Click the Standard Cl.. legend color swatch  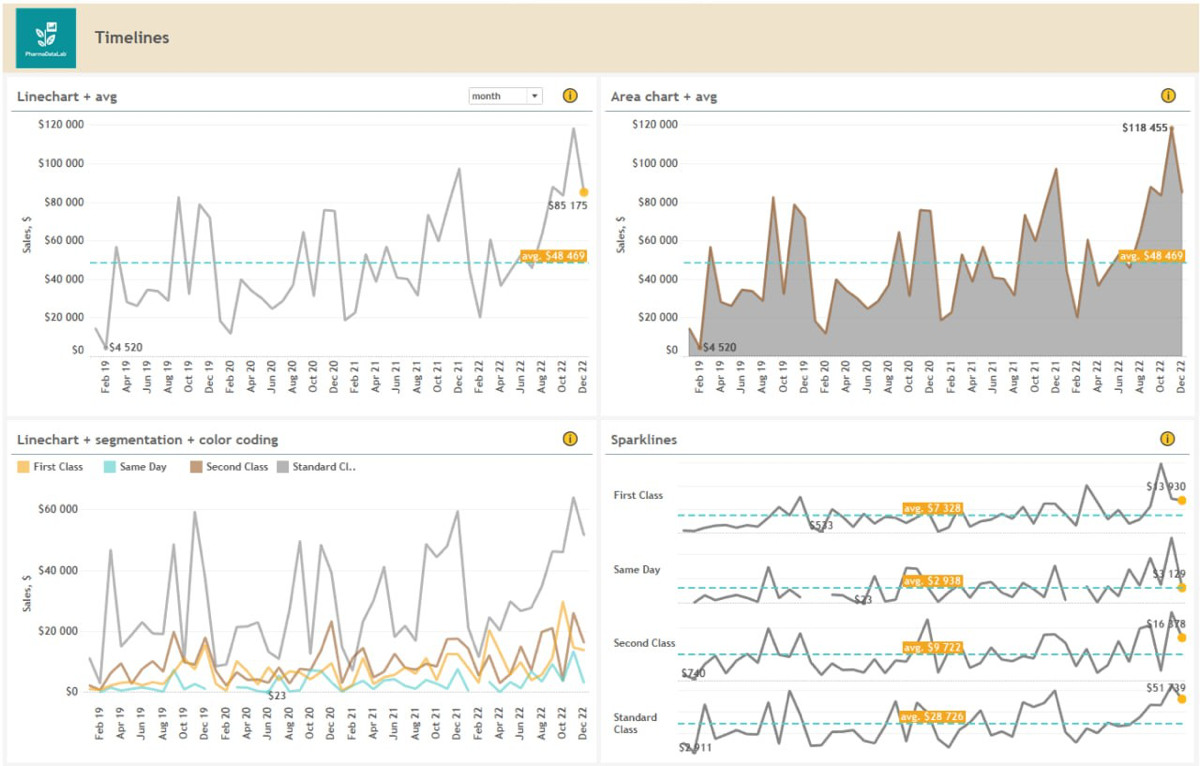283,466
